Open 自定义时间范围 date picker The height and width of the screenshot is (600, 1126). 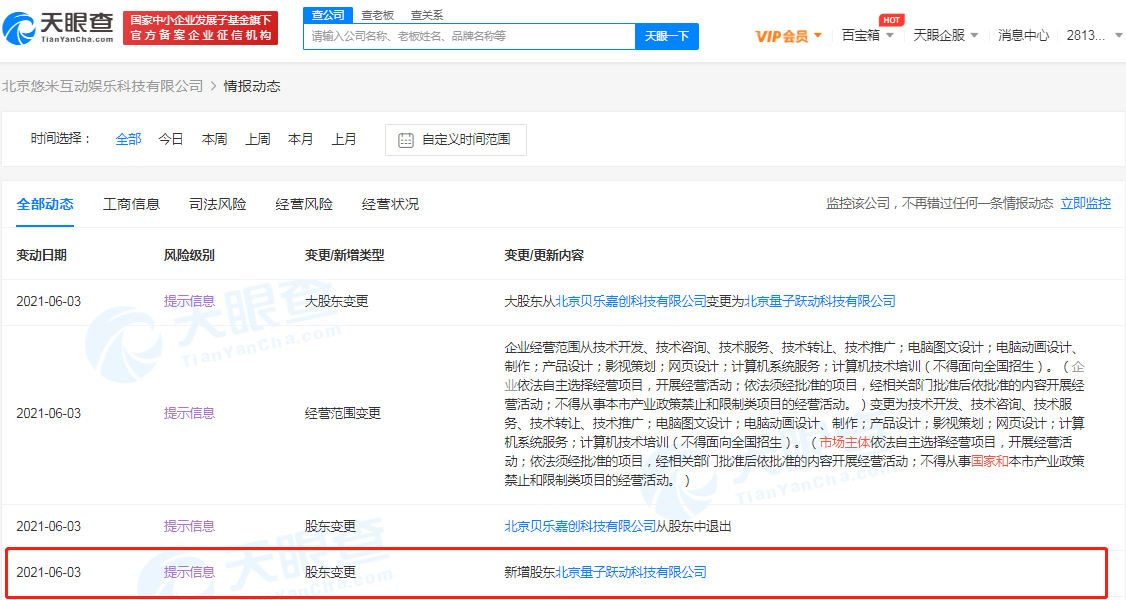tap(455, 140)
